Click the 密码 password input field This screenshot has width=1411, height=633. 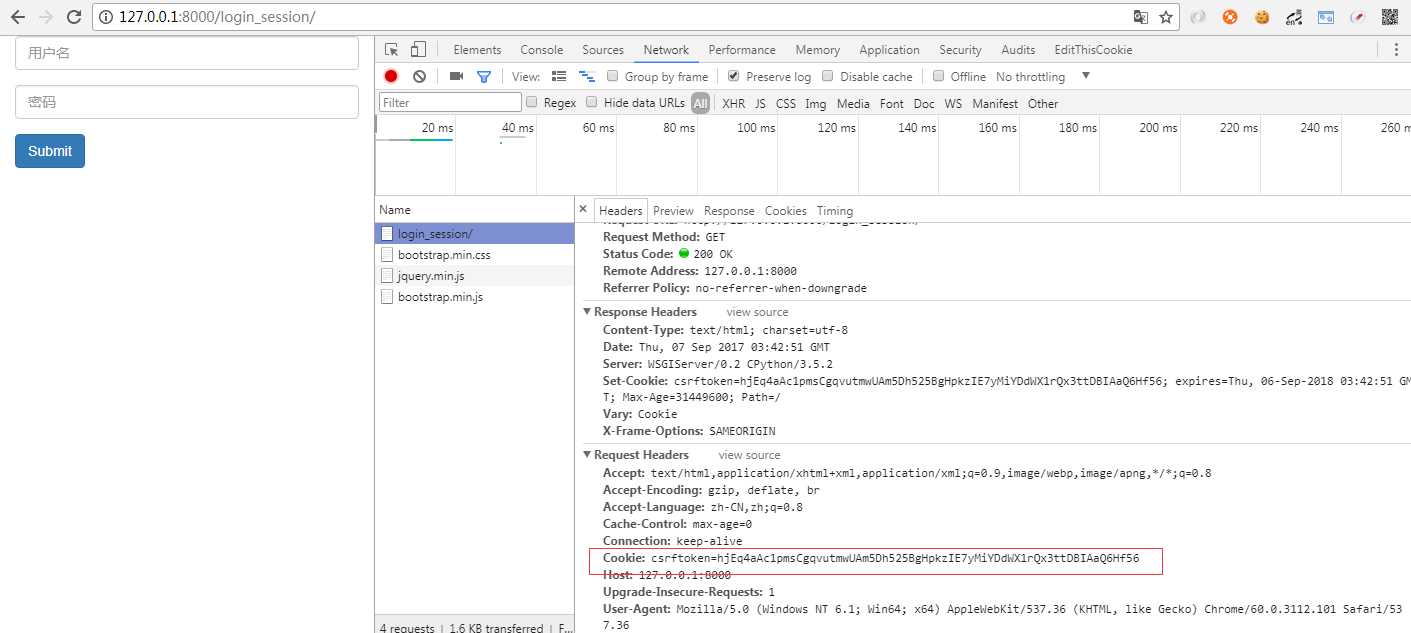tap(187, 102)
